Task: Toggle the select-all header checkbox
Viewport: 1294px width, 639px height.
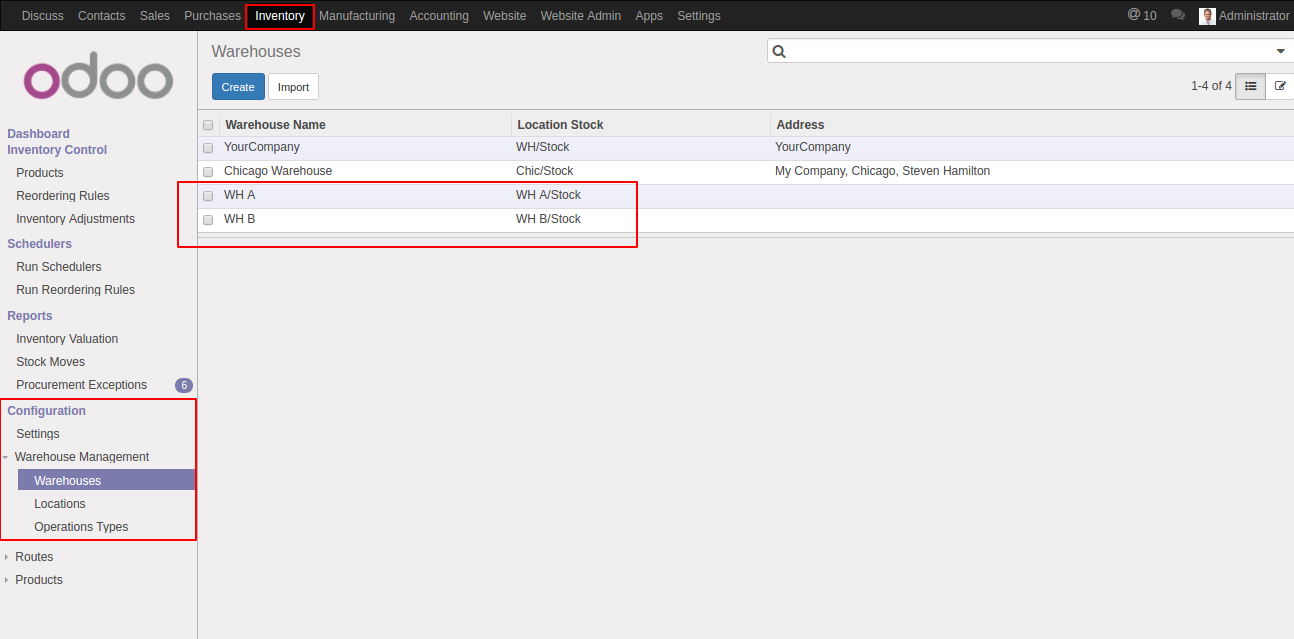Action: (x=208, y=125)
